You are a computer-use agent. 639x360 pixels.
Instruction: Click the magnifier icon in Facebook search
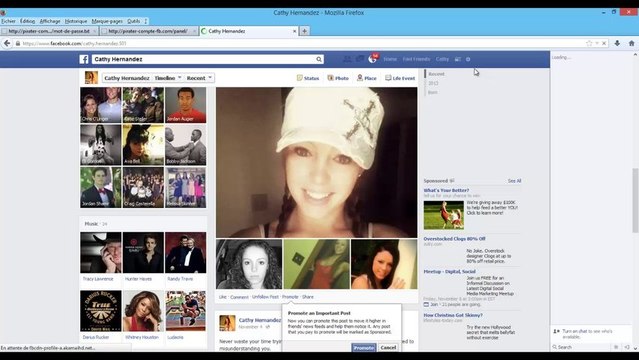(319, 59)
